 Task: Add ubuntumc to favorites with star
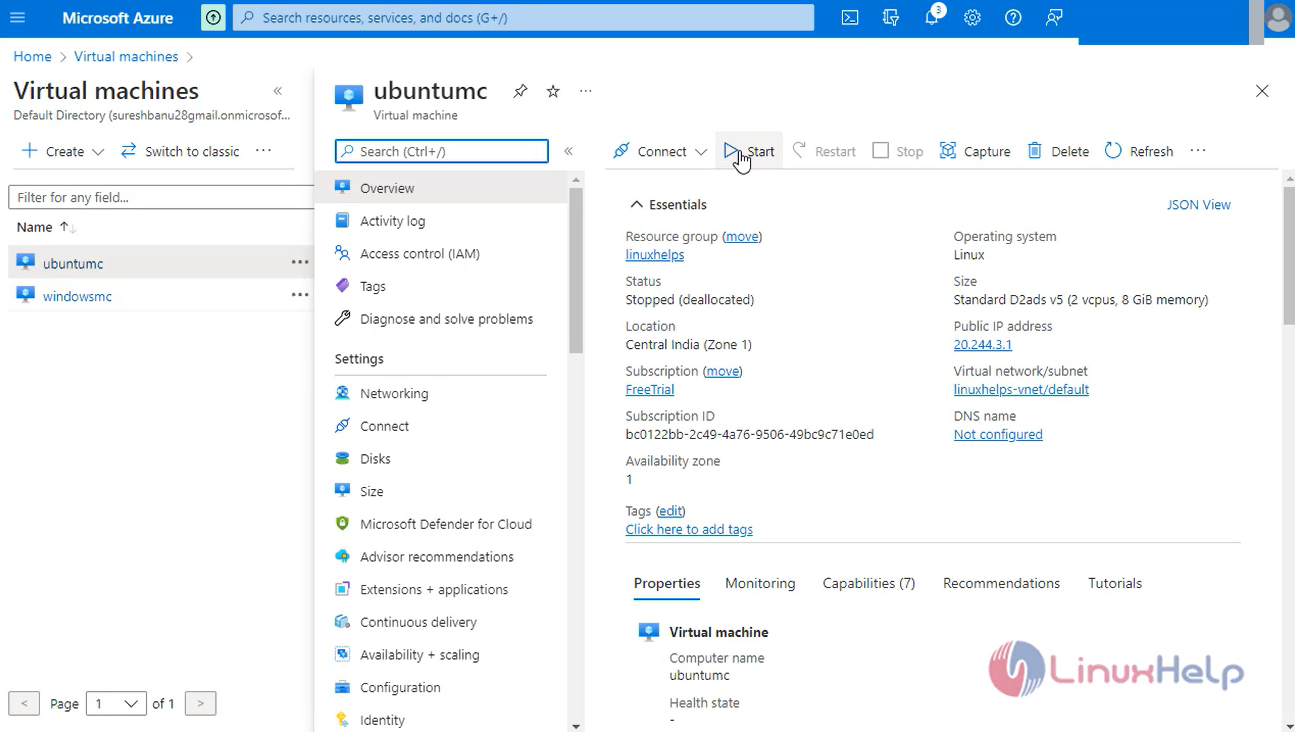pos(553,91)
